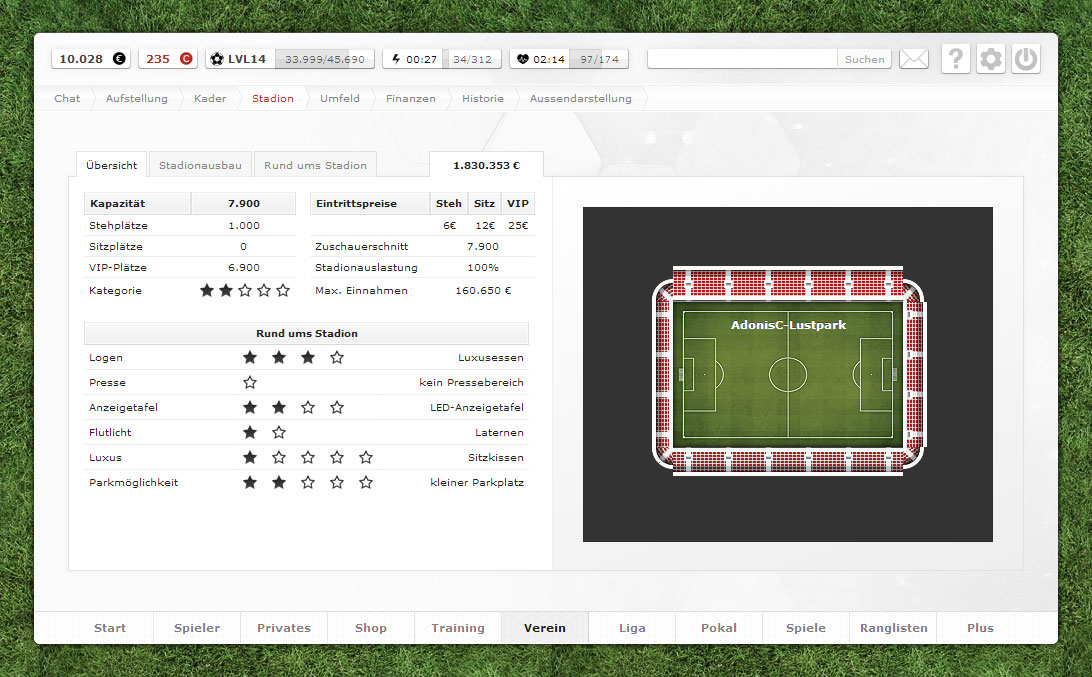Viewport: 1092px width, 677px height.
Task: Open the Chat section
Action: [x=67, y=98]
